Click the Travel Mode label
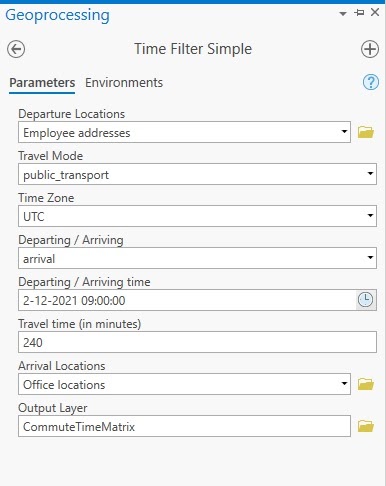This screenshot has height=486, width=386. tap(51, 156)
